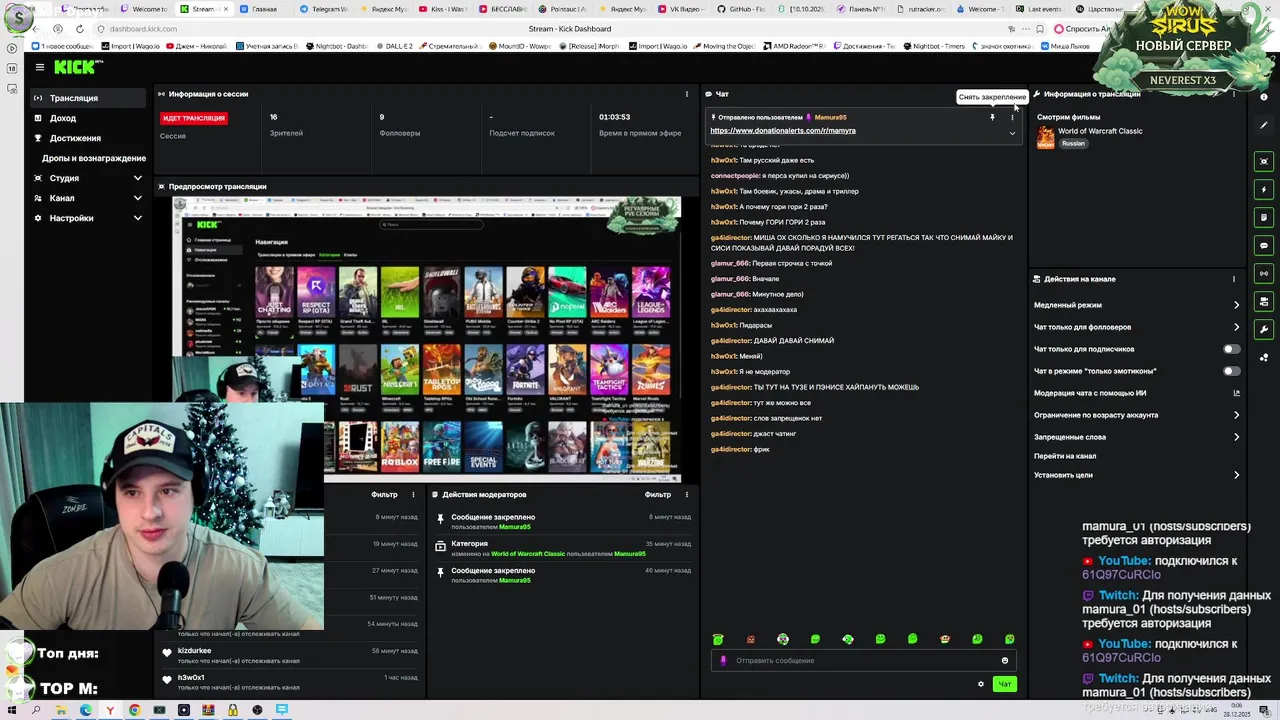Open options menu of Информация о сессии panel

tap(686, 94)
